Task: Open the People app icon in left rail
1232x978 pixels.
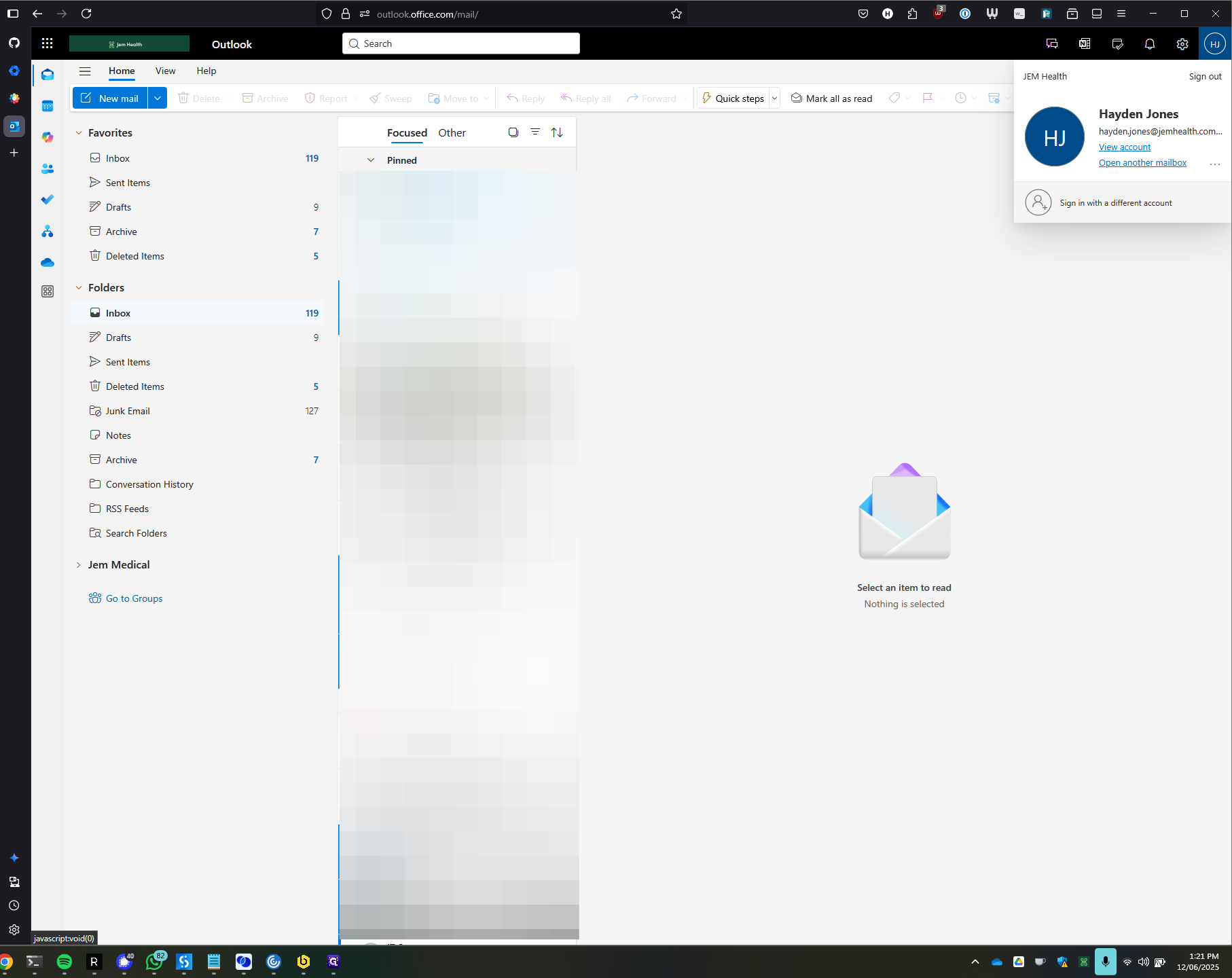Action: click(48, 168)
